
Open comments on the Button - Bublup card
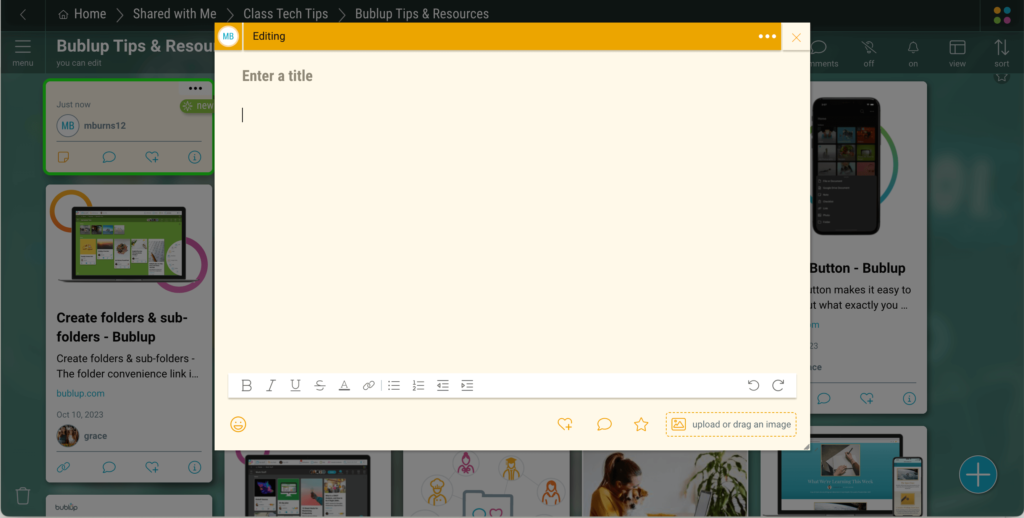tap(824, 398)
